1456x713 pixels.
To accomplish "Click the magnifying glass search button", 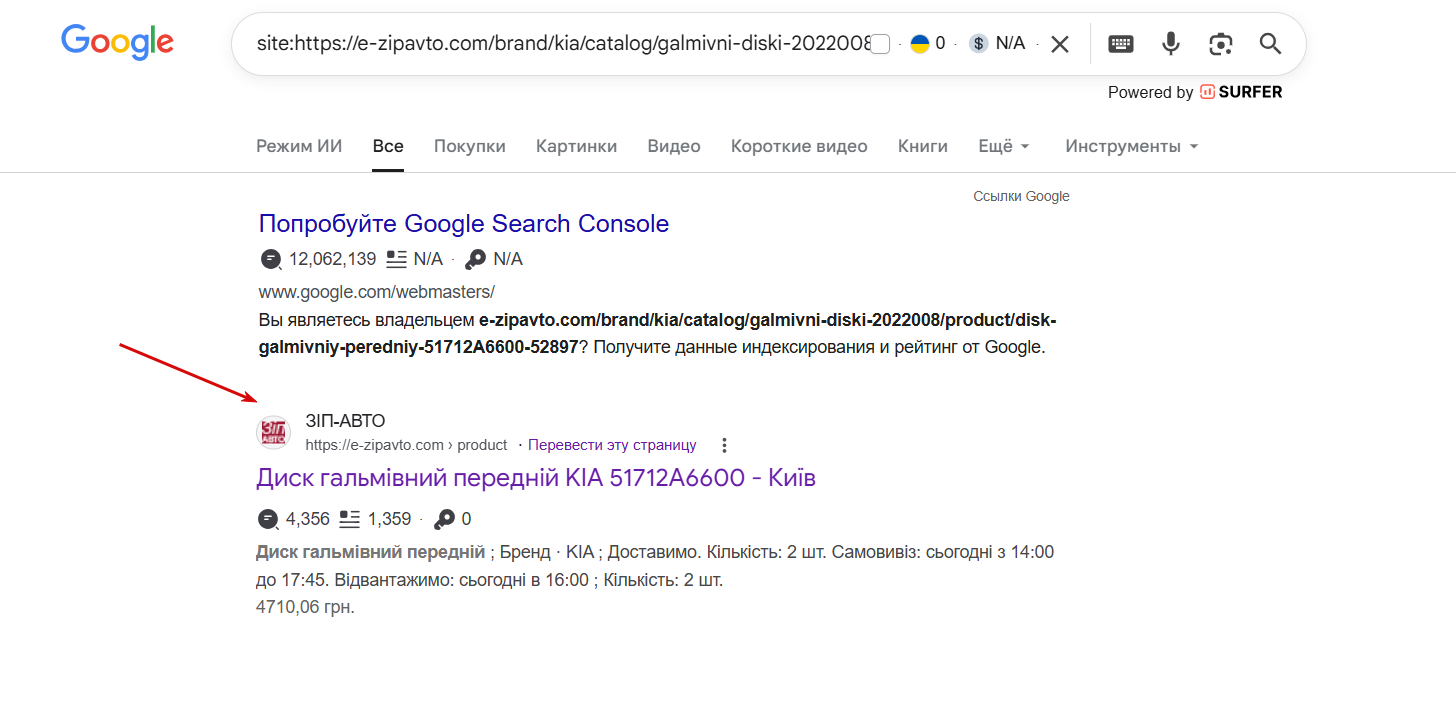I will pyautogui.click(x=1270, y=44).
